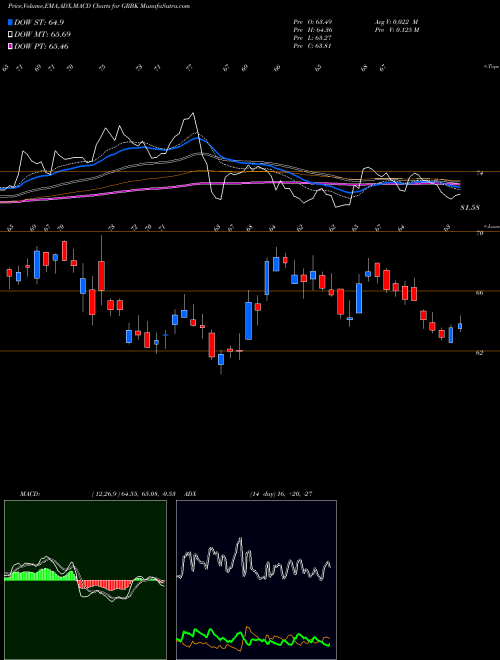Click the MACD label above green panel

pos(29,494)
